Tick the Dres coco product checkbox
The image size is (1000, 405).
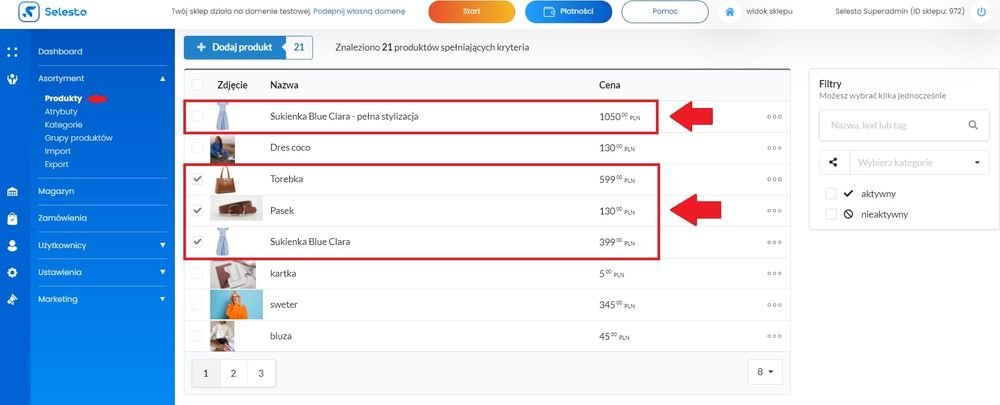[x=197, y=148]
